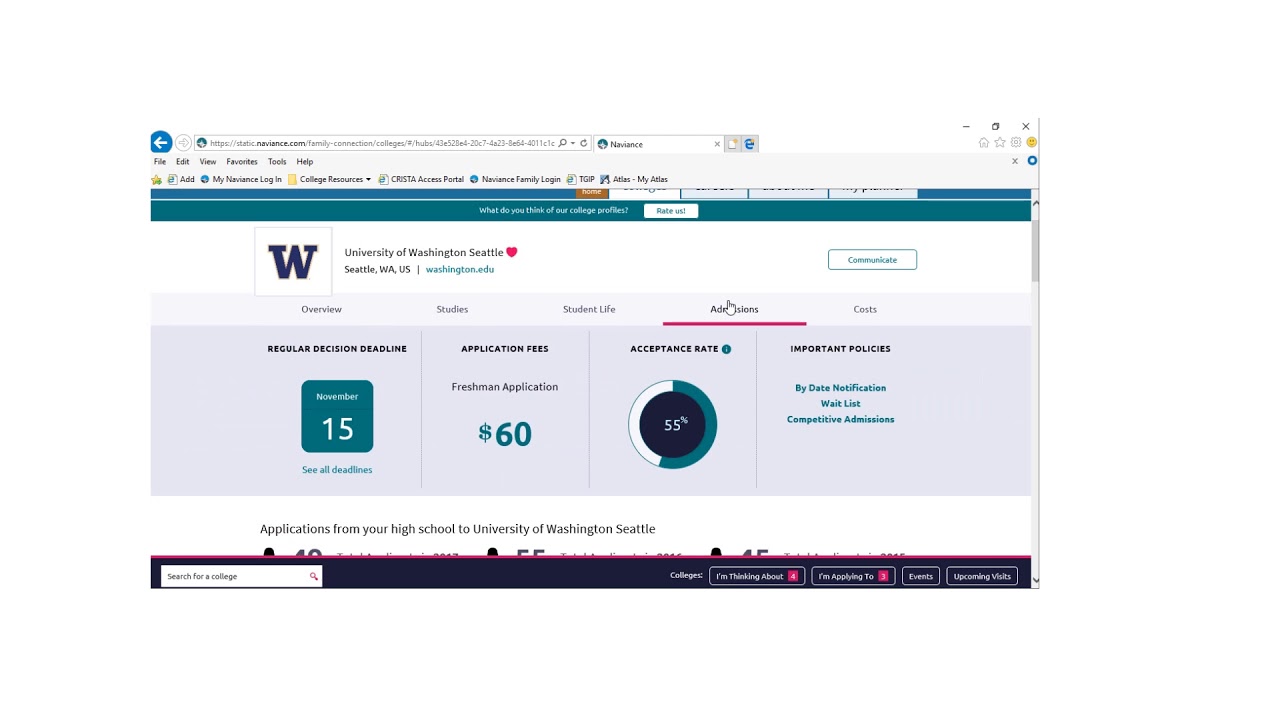The height and width of the screenshot is (720, 1280).
Task: Click the browser Forward arrow button
Action: tap(183, 143)
